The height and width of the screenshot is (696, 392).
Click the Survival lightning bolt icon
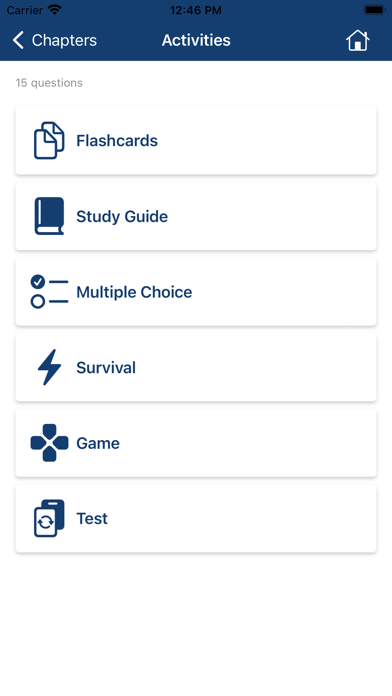tap(49, 367)
